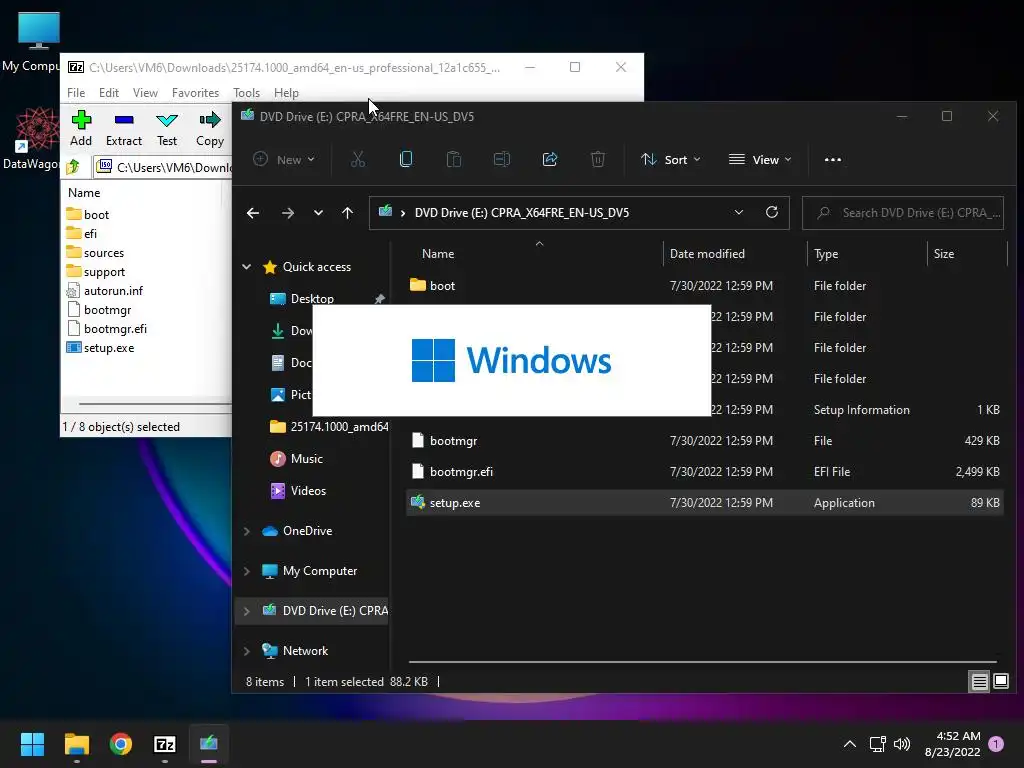Open the File menu in 7-Zip
Image resolution: width=1024 pixels, height=768 pixels.
click(76, 93)
